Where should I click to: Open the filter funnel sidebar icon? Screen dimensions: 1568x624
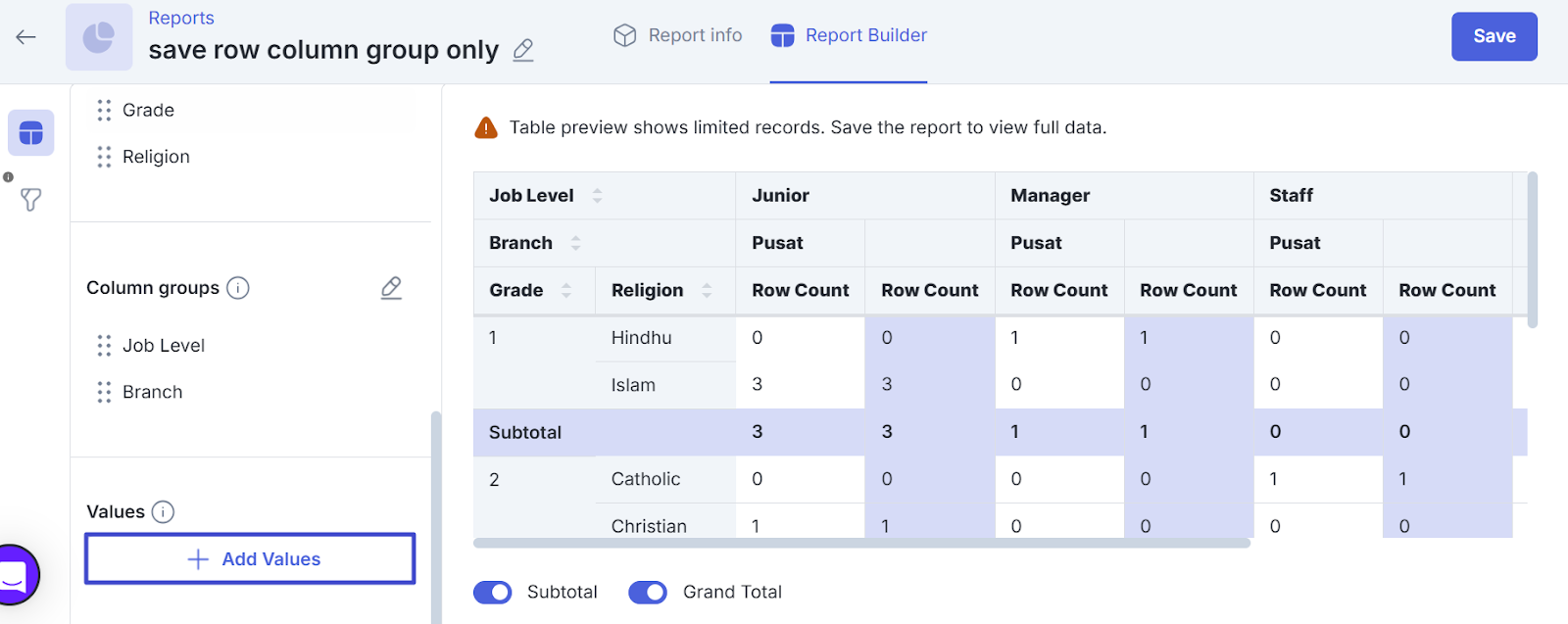(31, 200)
